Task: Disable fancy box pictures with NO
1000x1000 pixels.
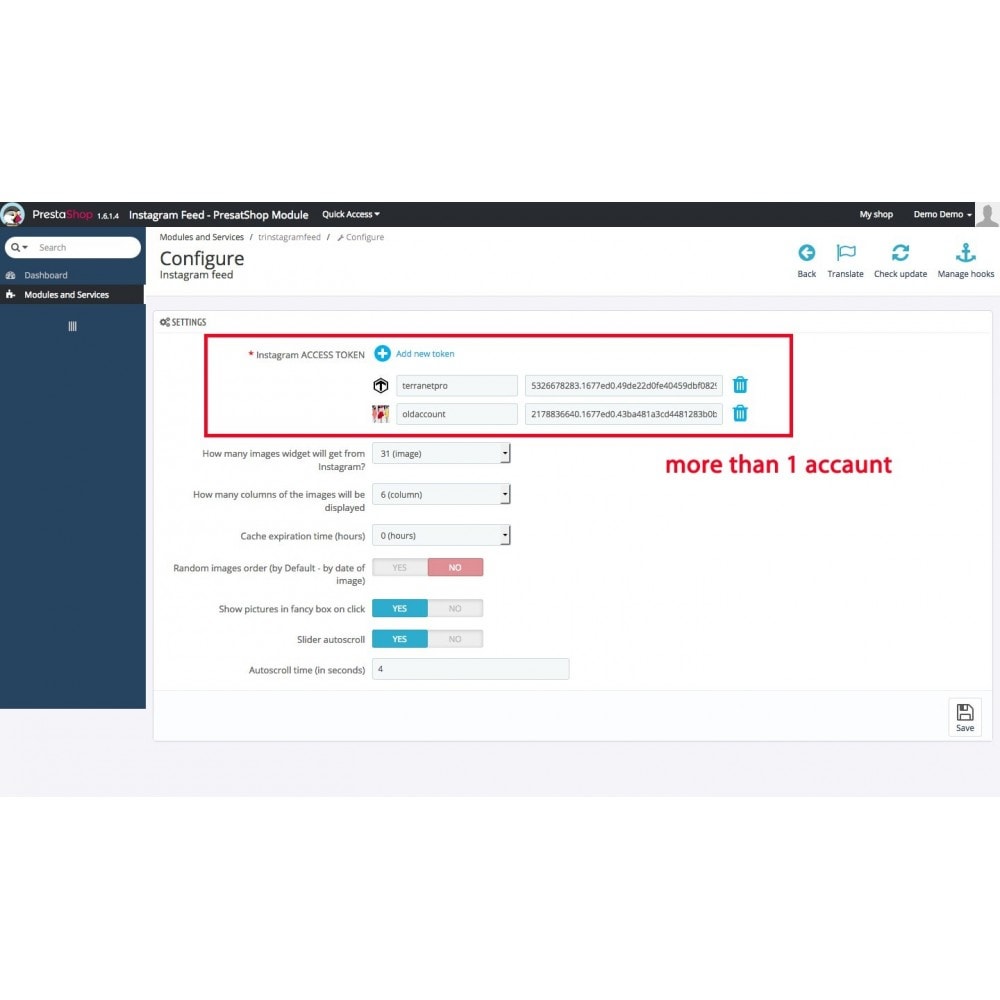Action: click(x=455, y=608)
